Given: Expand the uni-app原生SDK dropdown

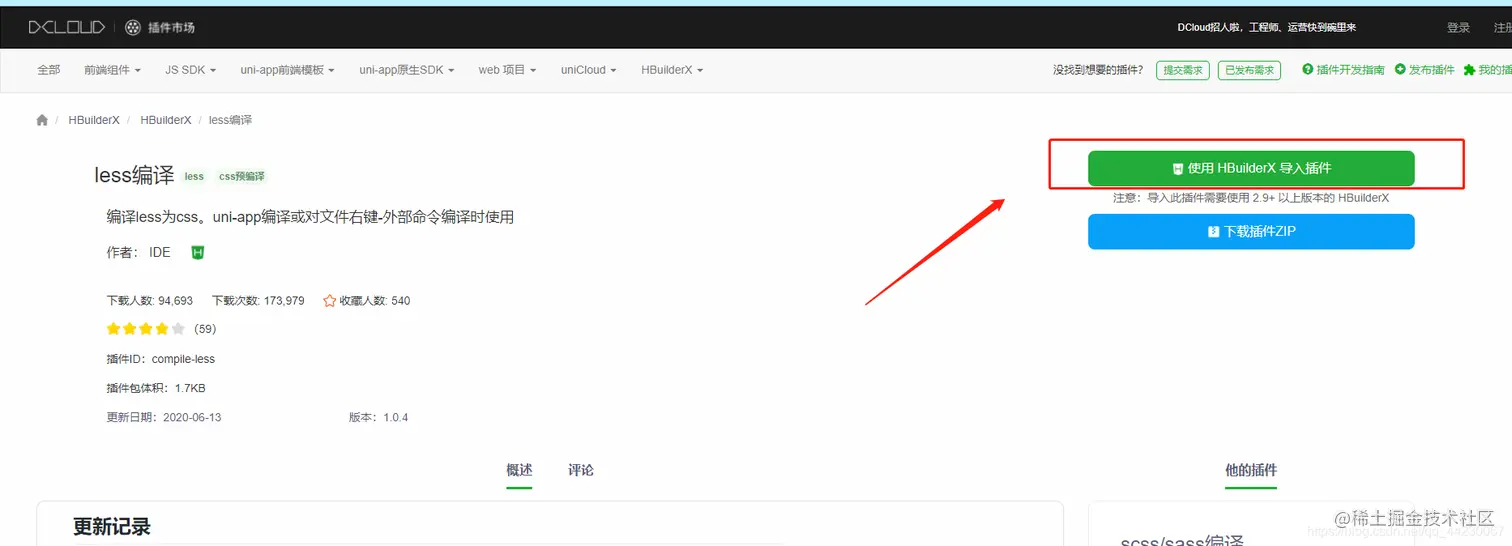Looking at the screenshot, I should click(407, 70).
